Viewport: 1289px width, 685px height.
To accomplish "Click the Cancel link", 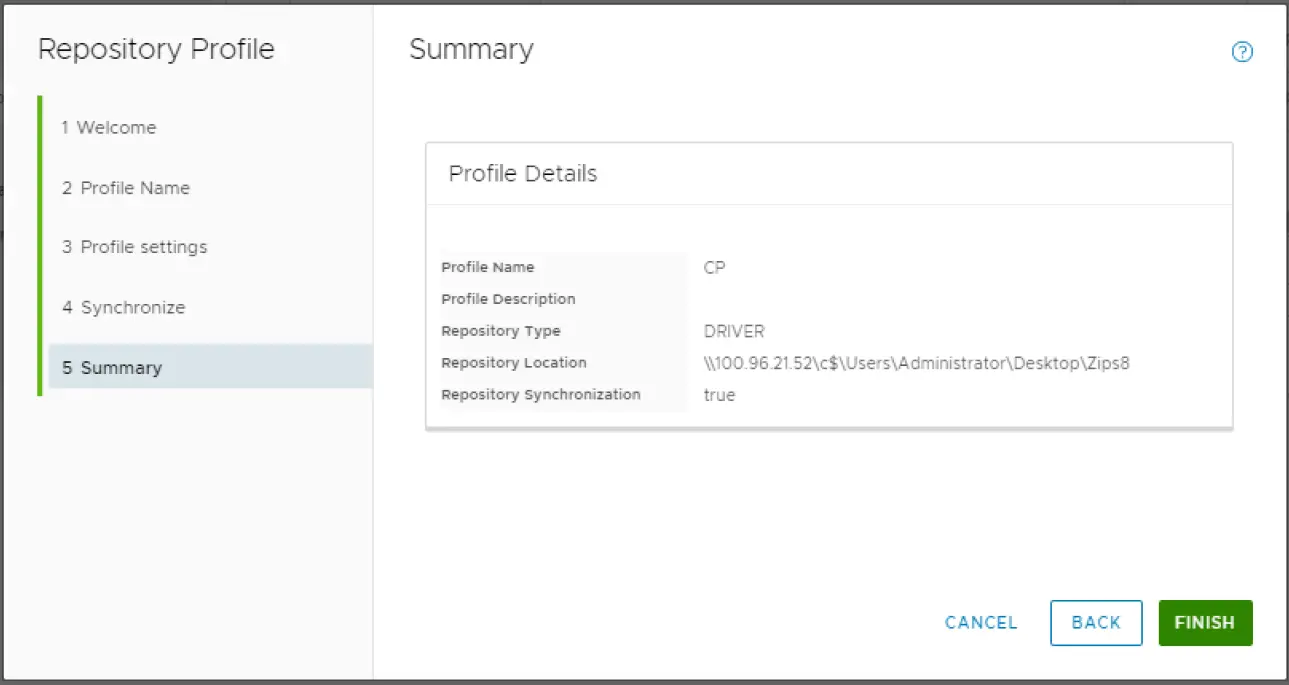I will tap(981, 622).
